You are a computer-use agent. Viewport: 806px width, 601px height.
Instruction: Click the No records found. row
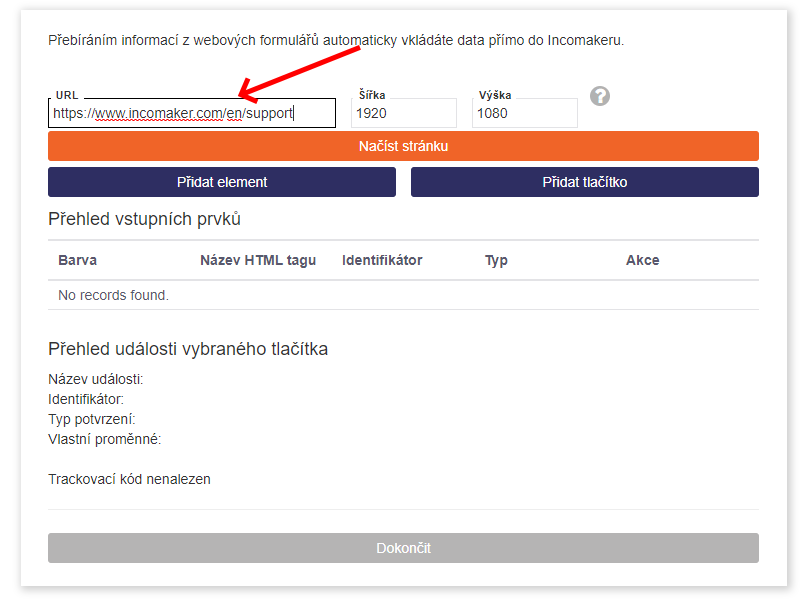click(x=404, y=295)
